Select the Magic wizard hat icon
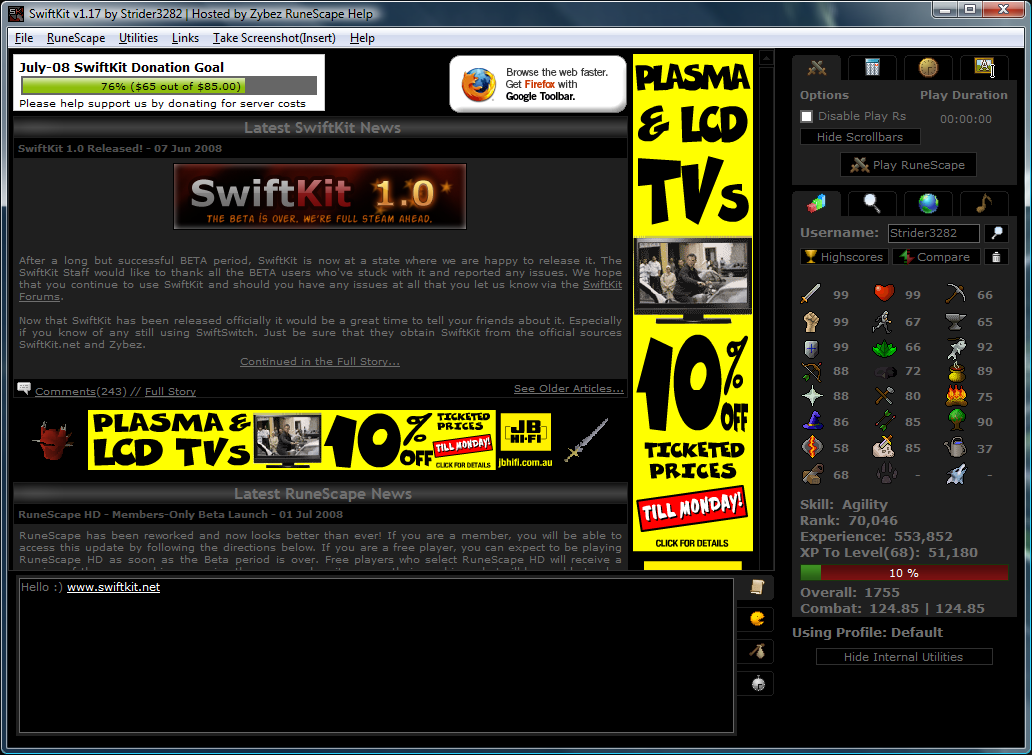The height and width of the screenshot is (755, 1032). pyautogui.click(x=812, y=421)
